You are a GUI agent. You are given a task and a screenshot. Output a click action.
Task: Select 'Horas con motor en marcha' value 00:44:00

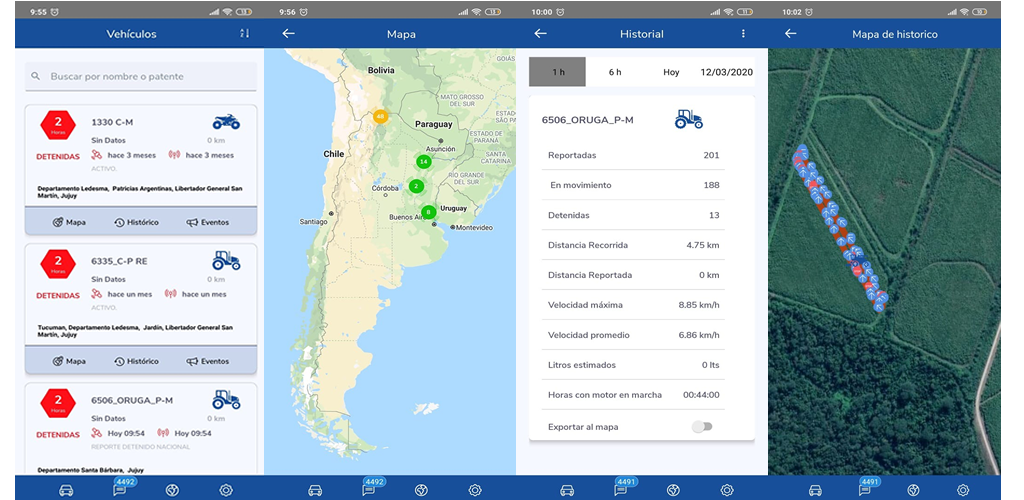tap(701, 395)
